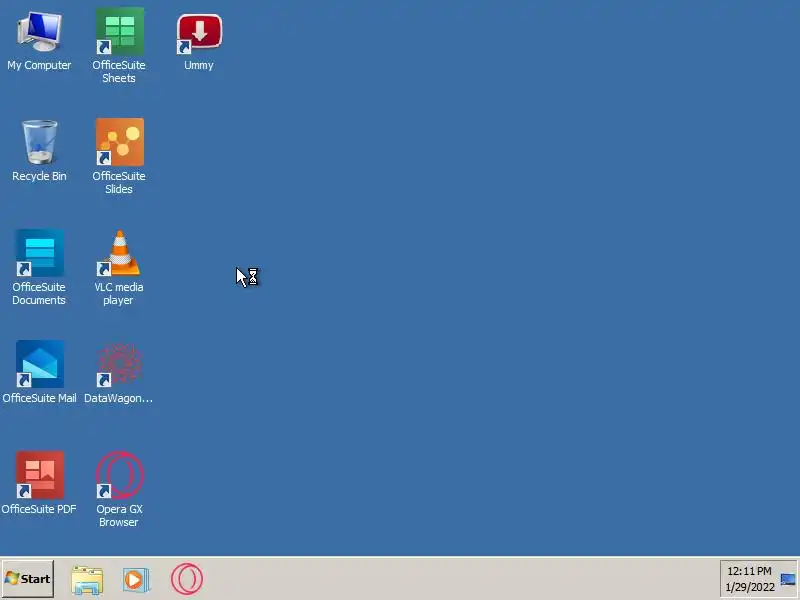Launch Opera GX from the taskbar
Screen dimensions: 800x600
(x=187, y=579)
